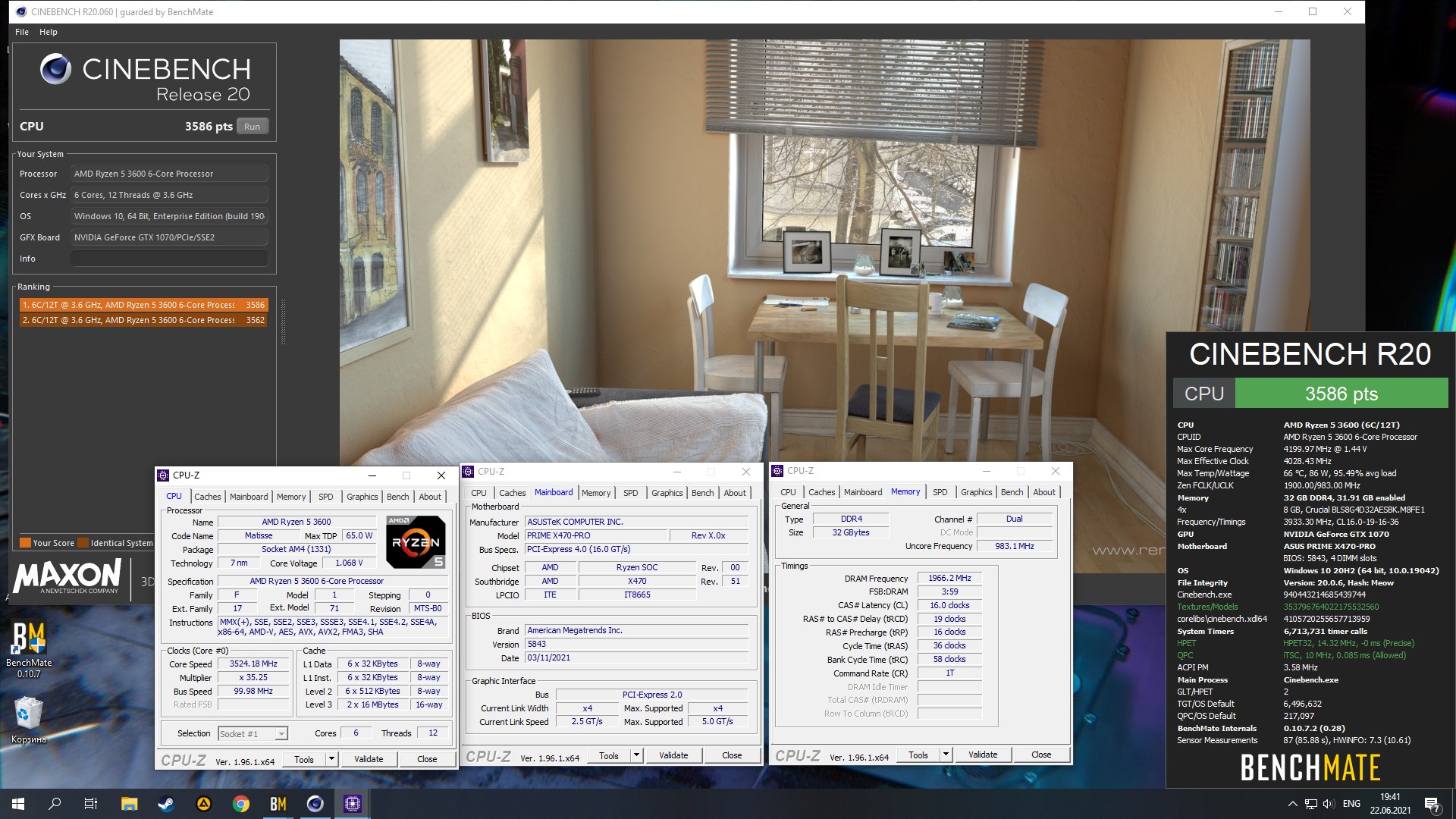
Task: Click the Your Score orange legend swatch
Action: click(25, 543)
